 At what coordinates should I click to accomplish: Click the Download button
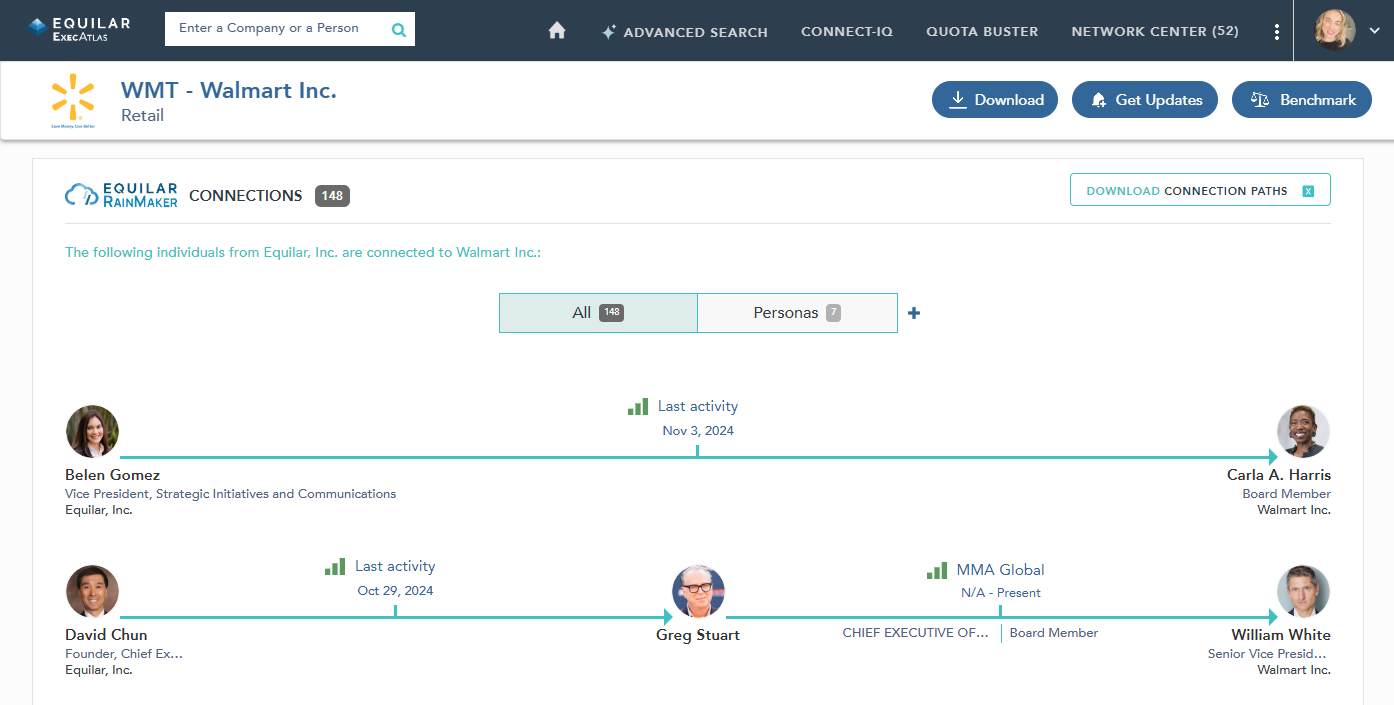[x=995, y=100]
